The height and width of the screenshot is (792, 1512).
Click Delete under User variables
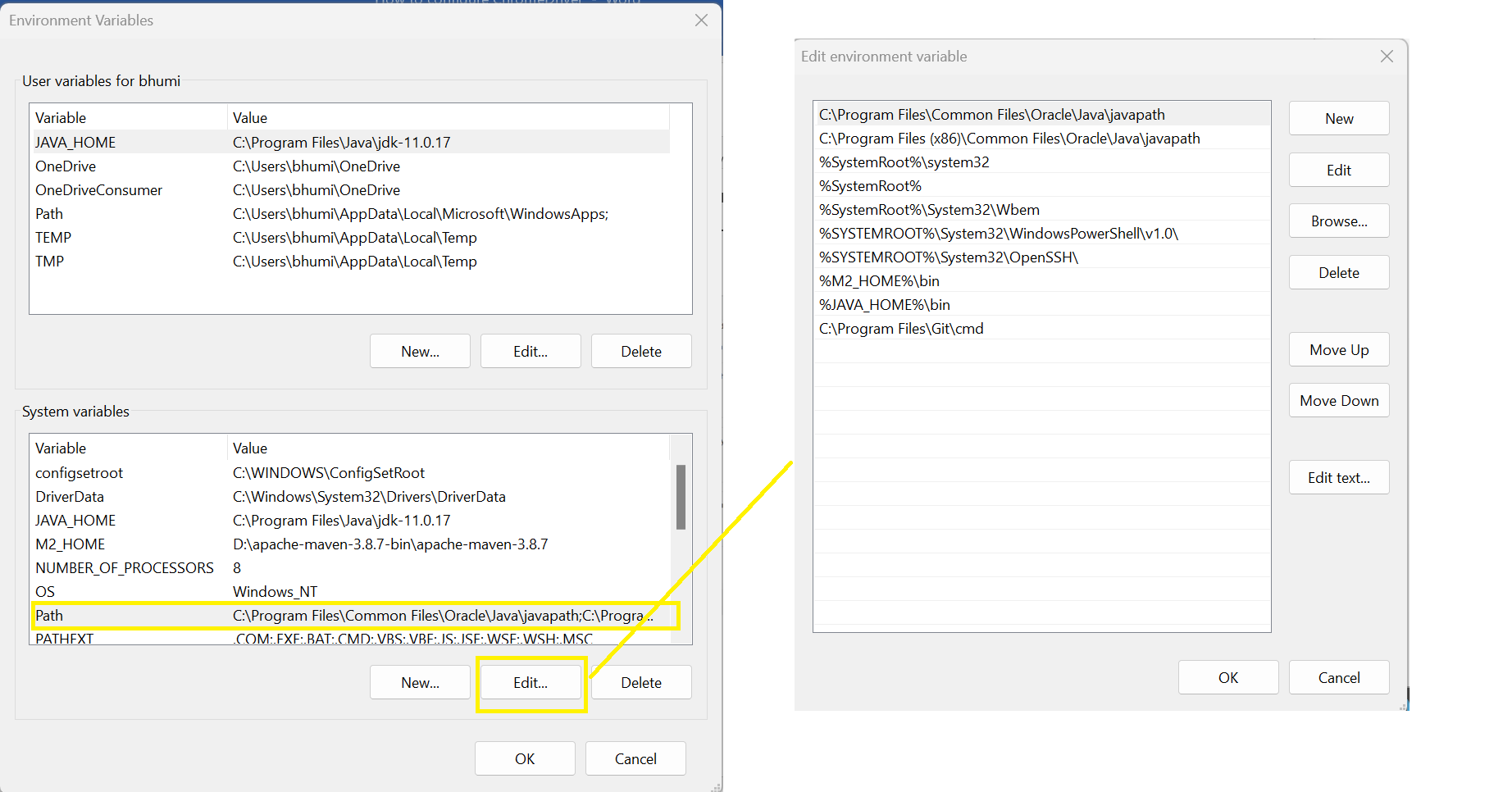(640, 351)
